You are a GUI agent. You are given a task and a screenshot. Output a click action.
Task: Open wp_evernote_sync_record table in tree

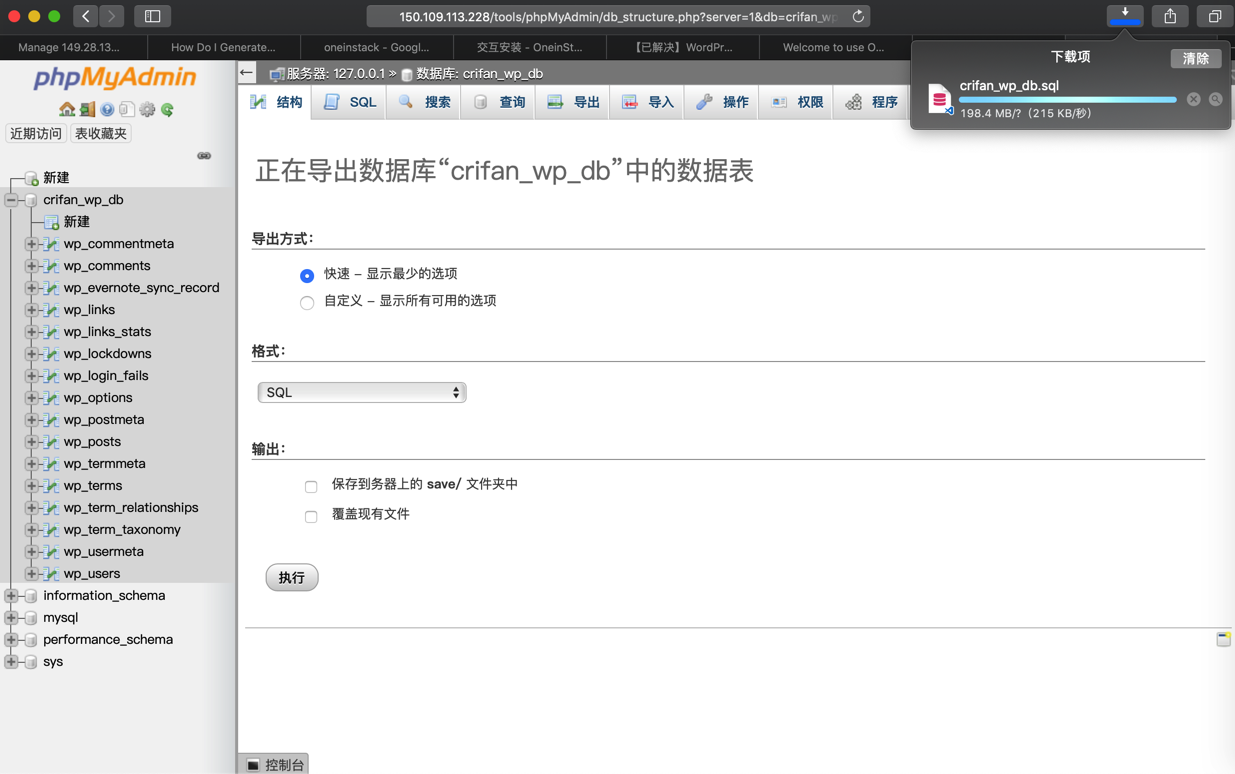pyautogui.click(x=141, y=288)
